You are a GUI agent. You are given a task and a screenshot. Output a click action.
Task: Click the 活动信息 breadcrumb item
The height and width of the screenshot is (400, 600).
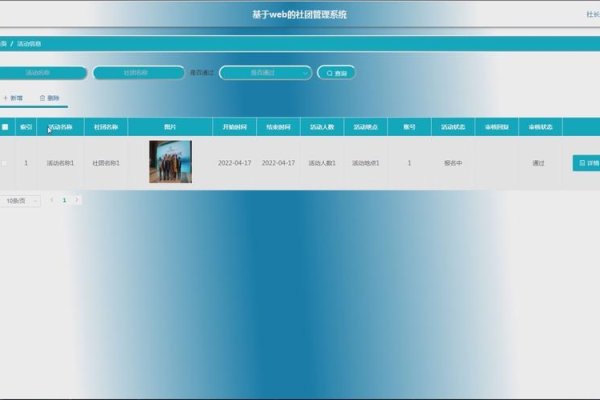(29, 44)
